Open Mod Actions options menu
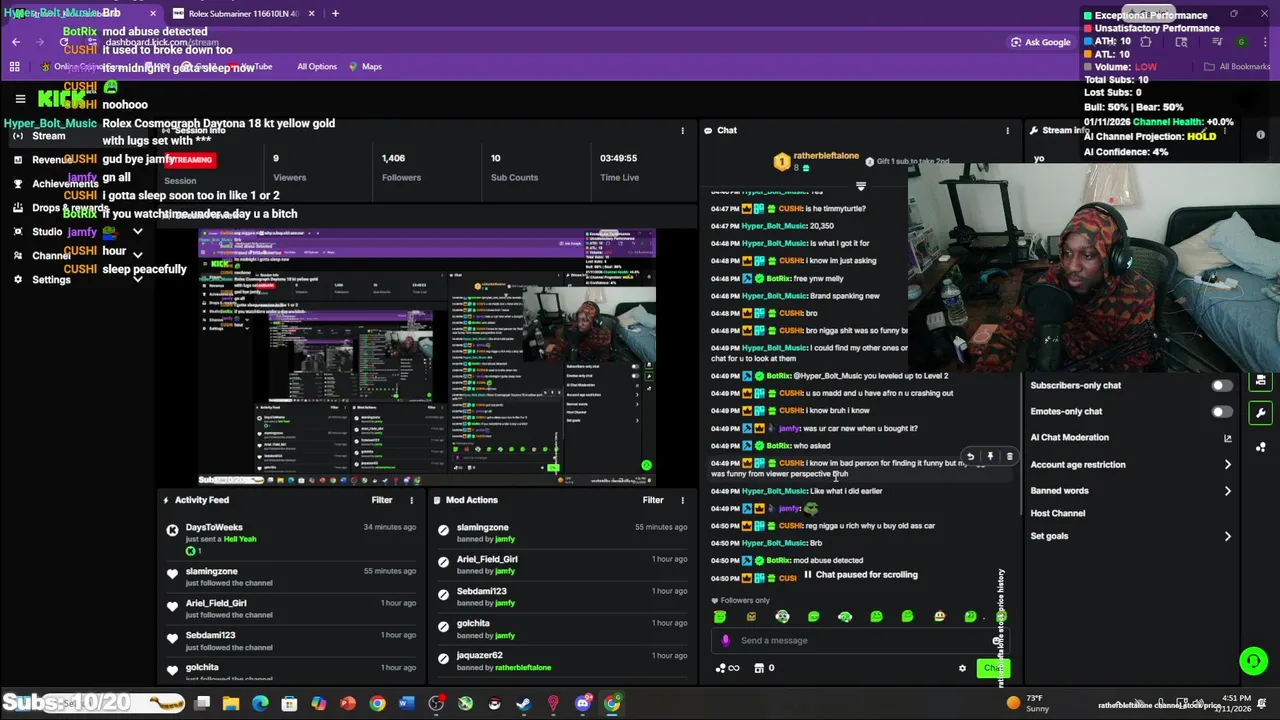Screen dimensions: 1280x720 click(x=682, y=500)
